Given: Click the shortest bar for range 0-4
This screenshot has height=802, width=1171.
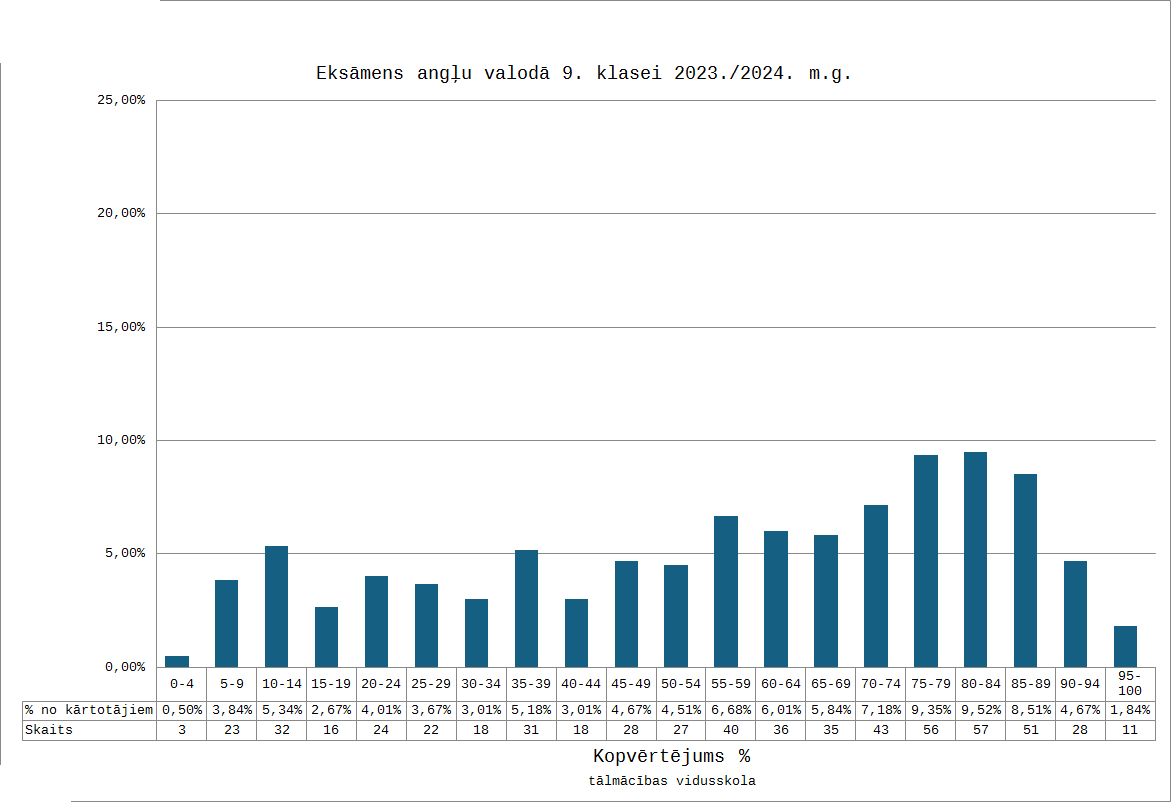Looking at the screenshot, I should click(x=177, y=661).
